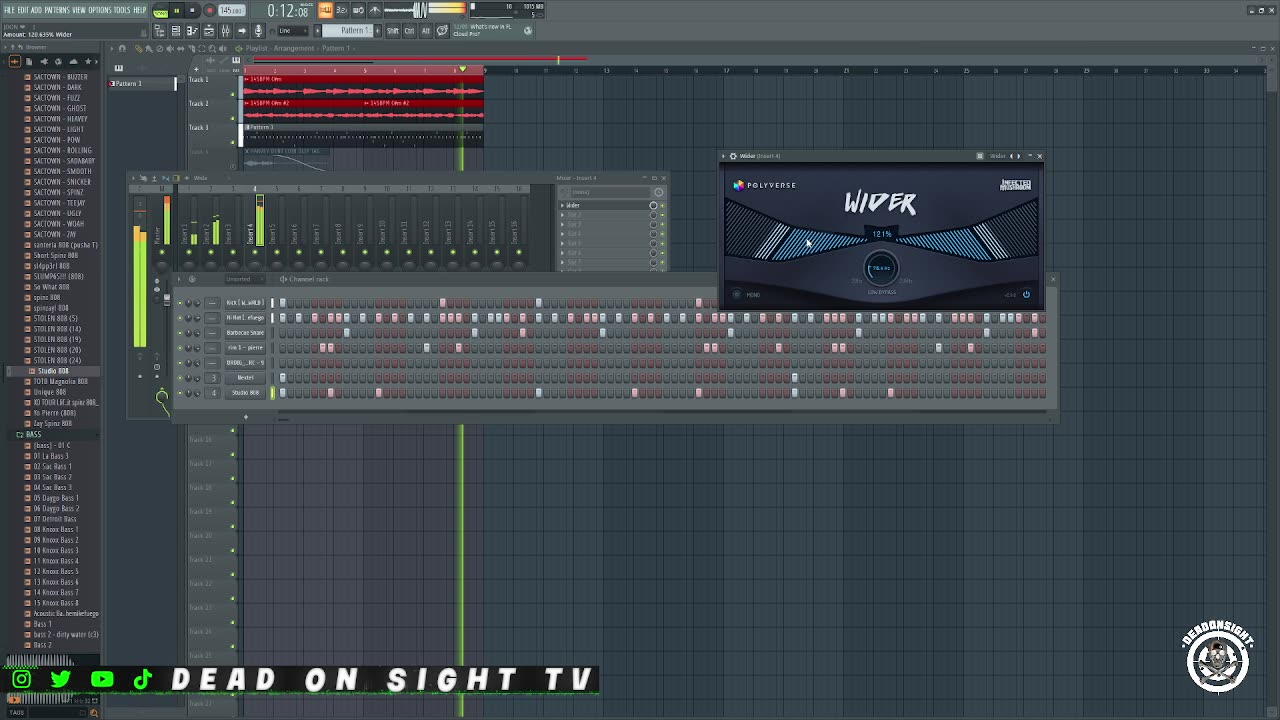Select 08 Knoxx Bass 1 sample
Image resolution: width=1280 pixels, height=720 pixels.
click(55, 529)
